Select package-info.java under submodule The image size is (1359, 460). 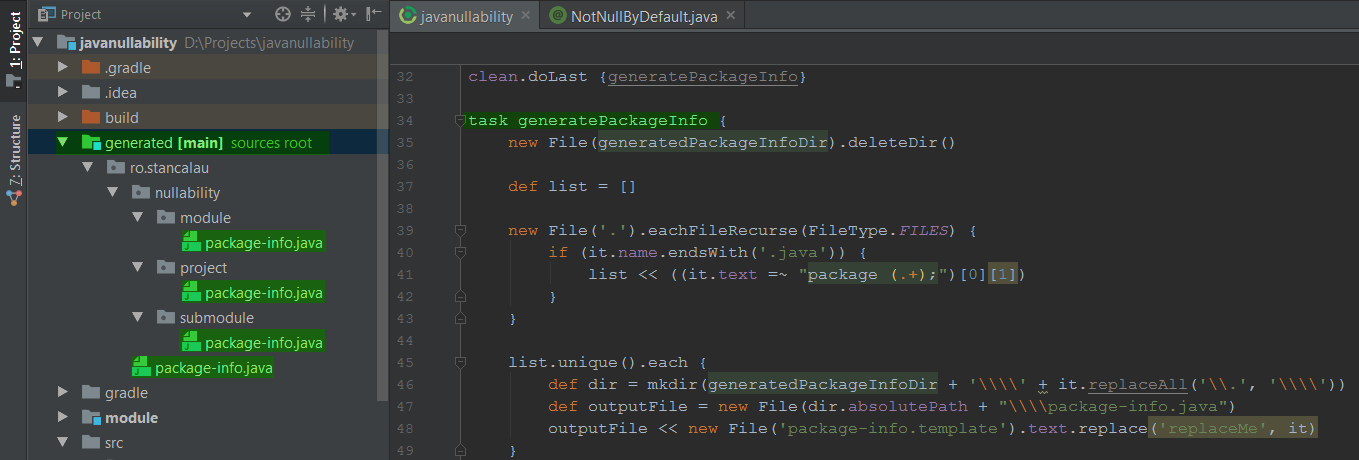[263, 343]
